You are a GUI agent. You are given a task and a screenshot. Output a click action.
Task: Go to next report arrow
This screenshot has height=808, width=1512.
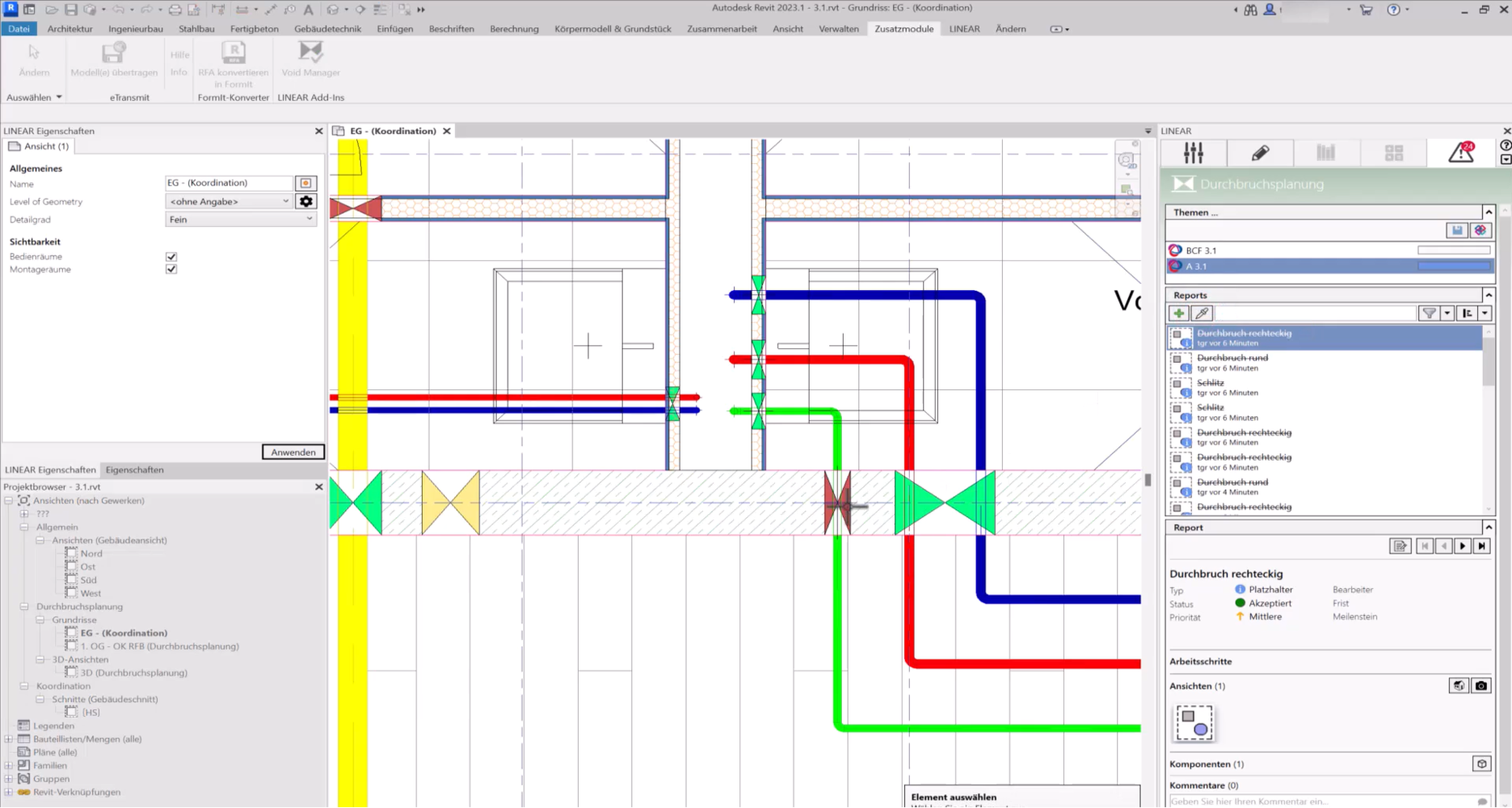click(x=1463, y=546)
